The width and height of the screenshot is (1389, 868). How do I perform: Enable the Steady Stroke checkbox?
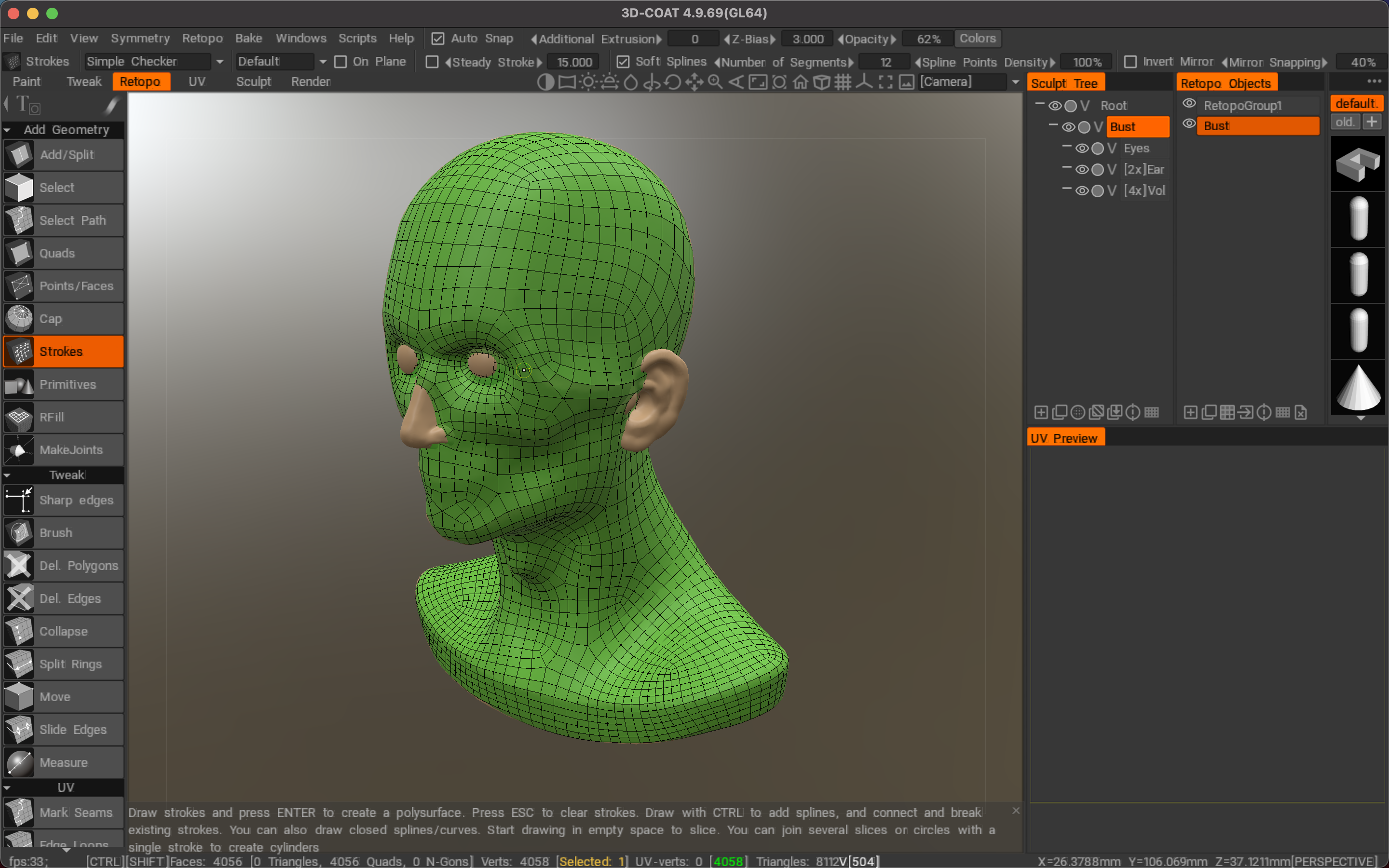(x=432, y=61)
